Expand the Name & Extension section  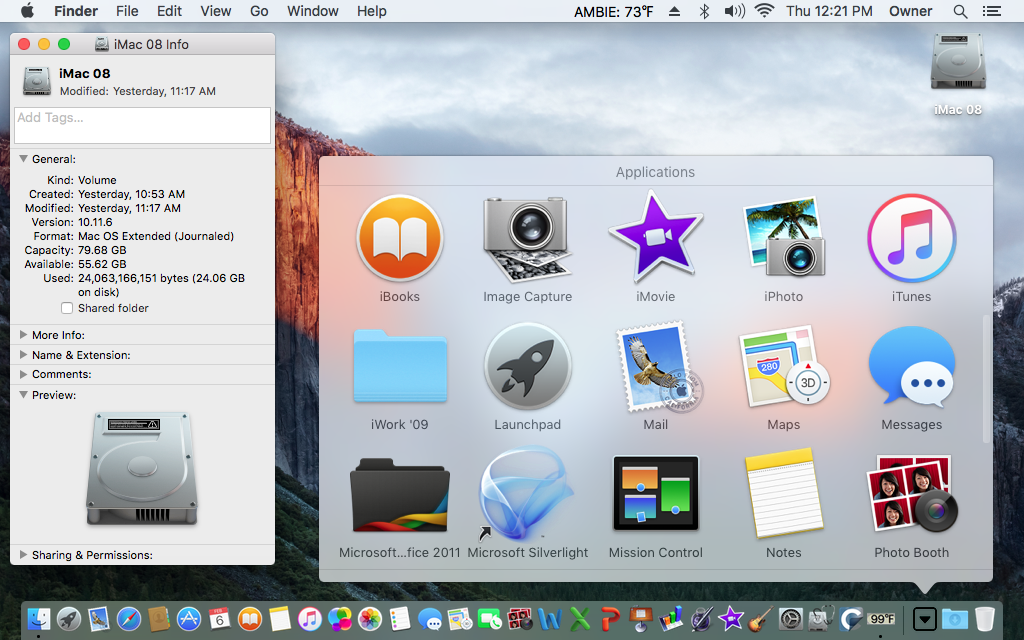point(24,355)
